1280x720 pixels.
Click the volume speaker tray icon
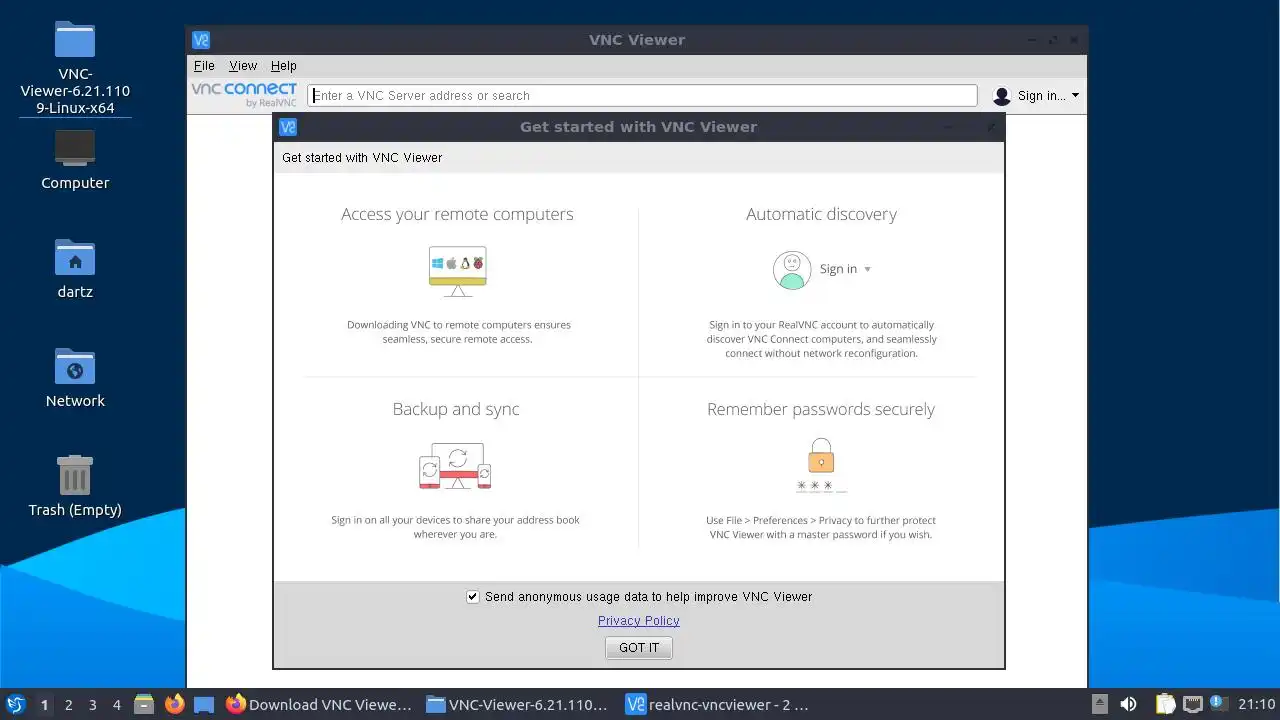pyautogui.click(x=1129, y=705)
